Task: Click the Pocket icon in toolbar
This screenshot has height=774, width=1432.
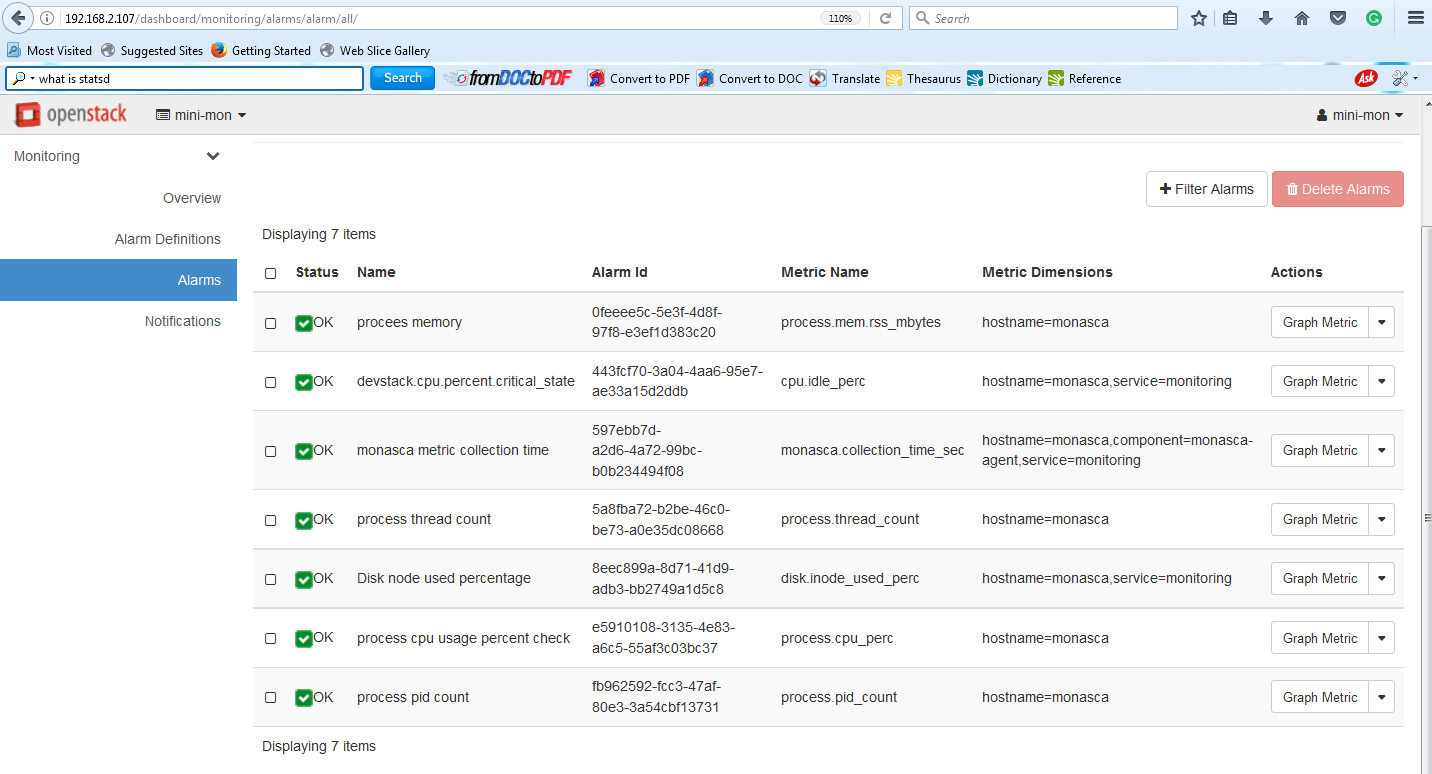Action: (x=1337, y=18)
